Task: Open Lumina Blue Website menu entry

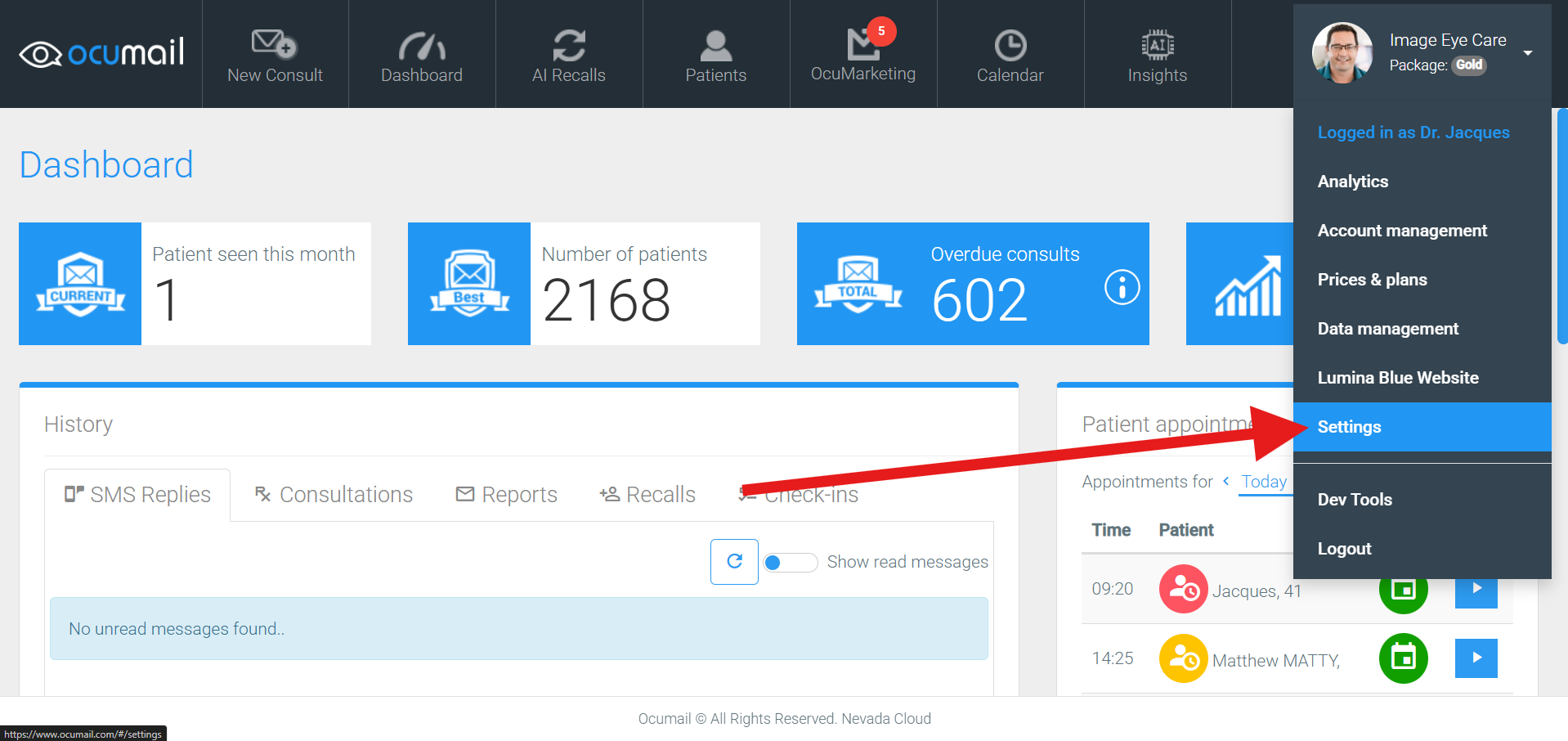Action: (x=1422, y=378)
